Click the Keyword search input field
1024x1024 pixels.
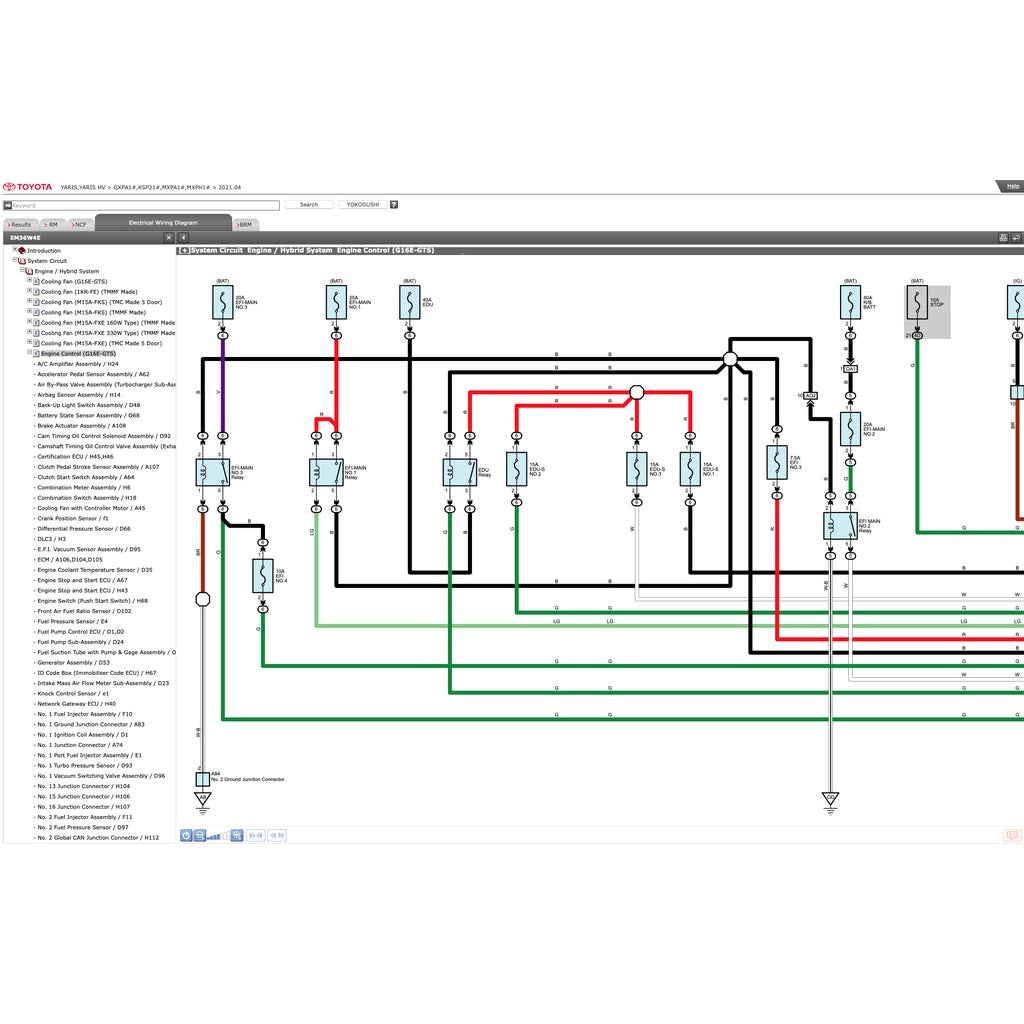[146, 205]
